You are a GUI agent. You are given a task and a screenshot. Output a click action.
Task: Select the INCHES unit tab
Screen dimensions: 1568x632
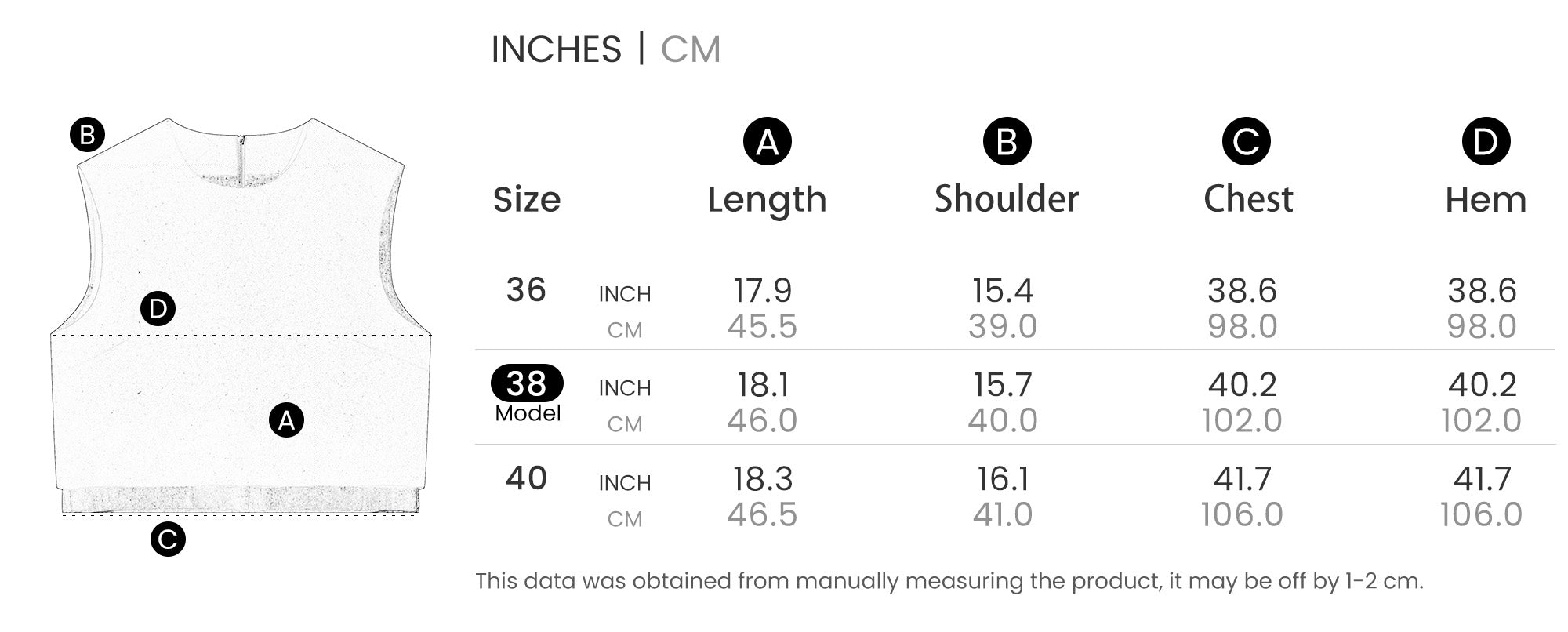click(x=556, y=49)
